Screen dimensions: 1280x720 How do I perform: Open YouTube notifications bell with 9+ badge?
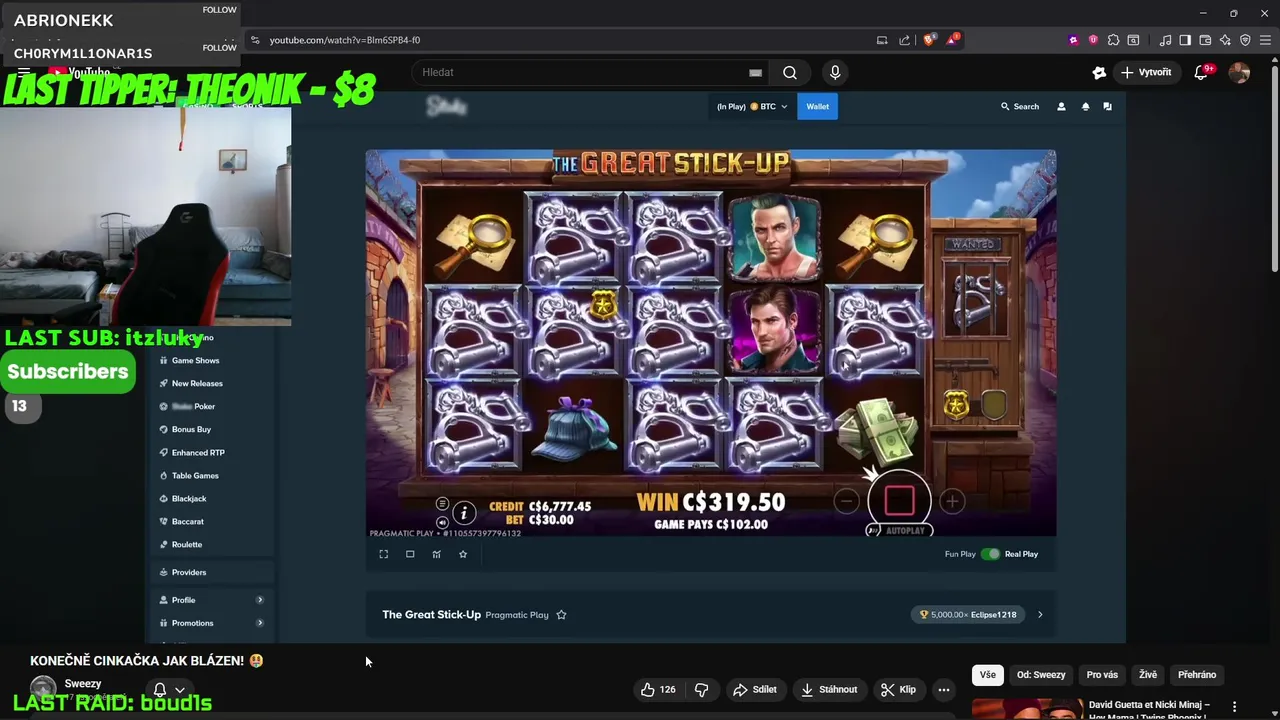1202,72
